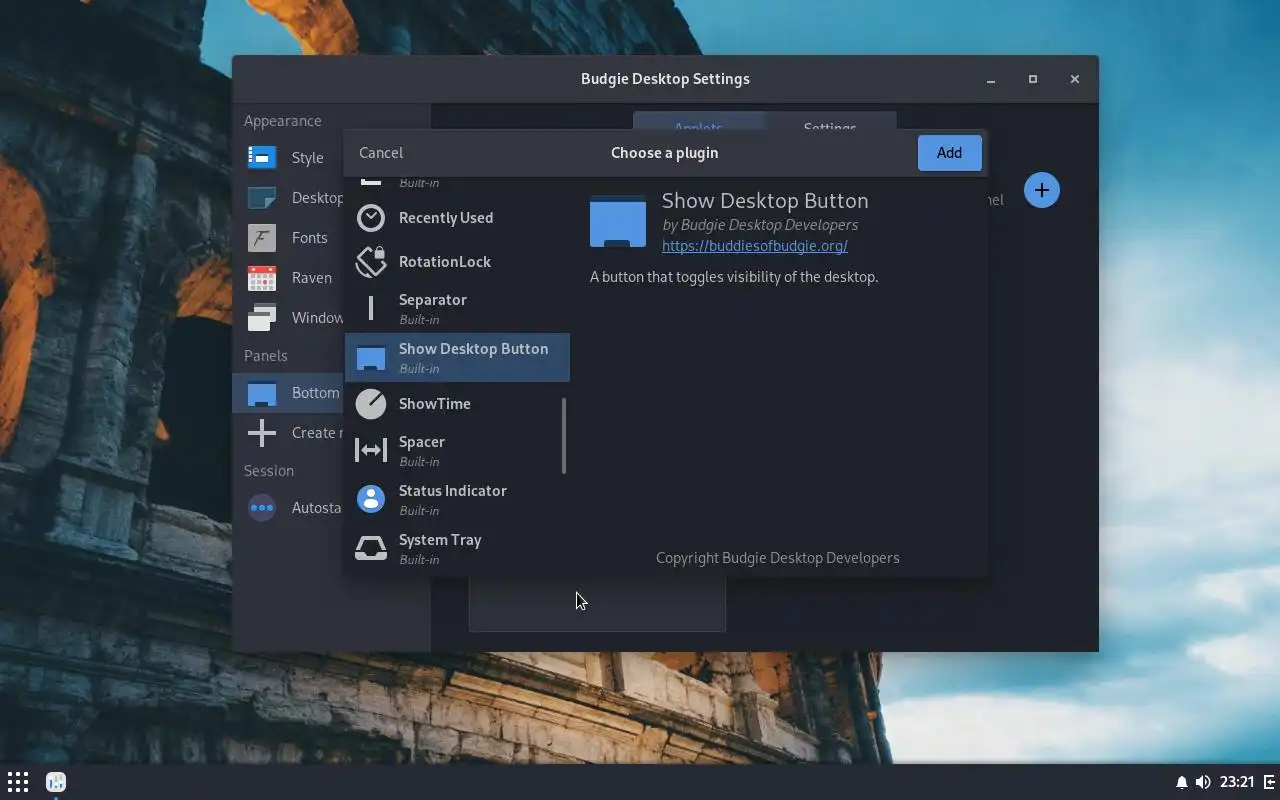
Task: Select the ShowTime plugin row
Action: point(457,404)
